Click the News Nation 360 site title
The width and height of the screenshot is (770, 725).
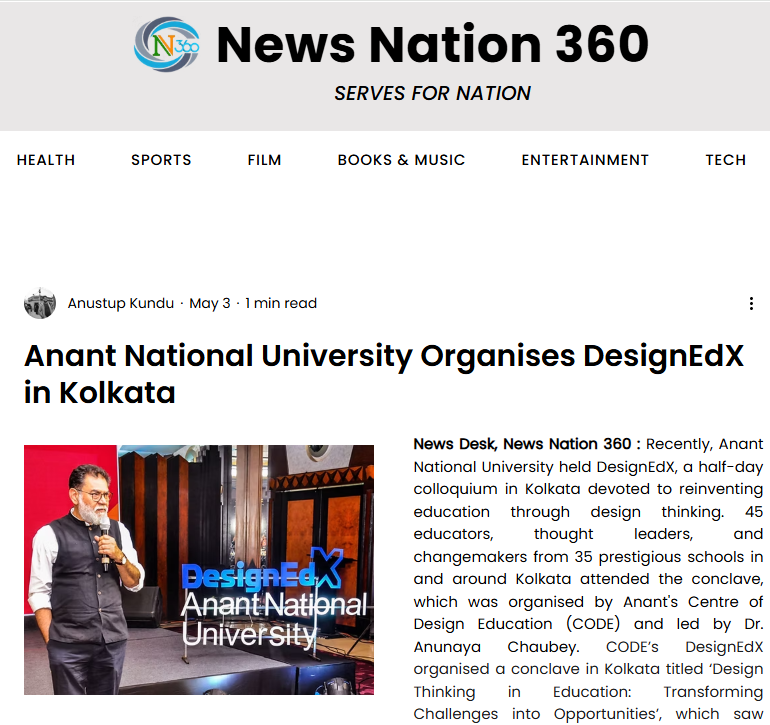[x=433, y=45]
